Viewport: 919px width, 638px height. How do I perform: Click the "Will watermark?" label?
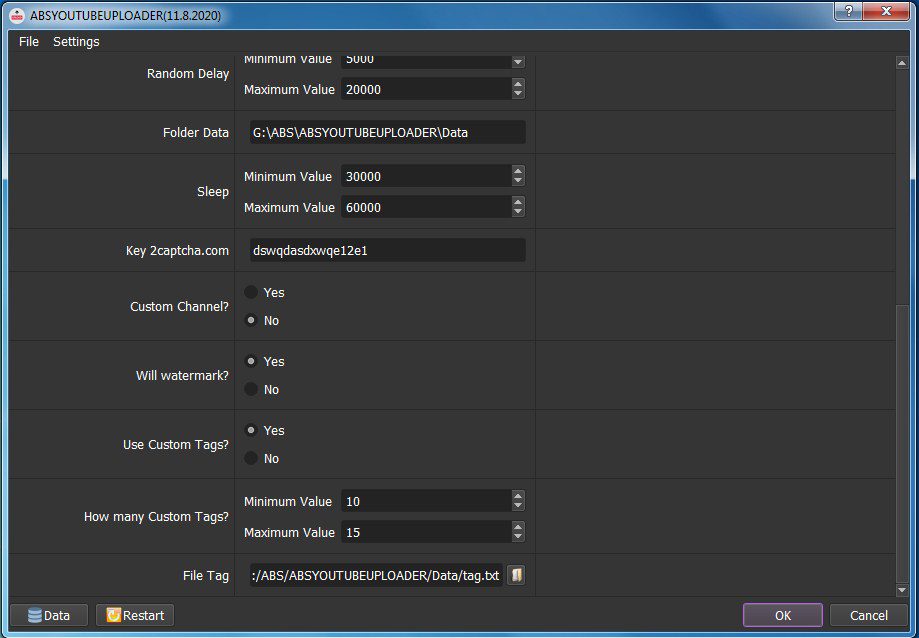point(182,376)
